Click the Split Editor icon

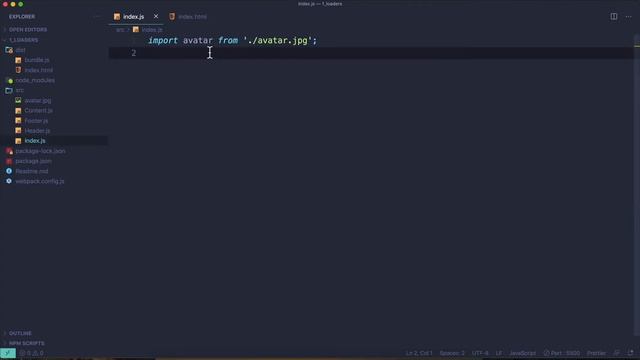pos(613,16)
